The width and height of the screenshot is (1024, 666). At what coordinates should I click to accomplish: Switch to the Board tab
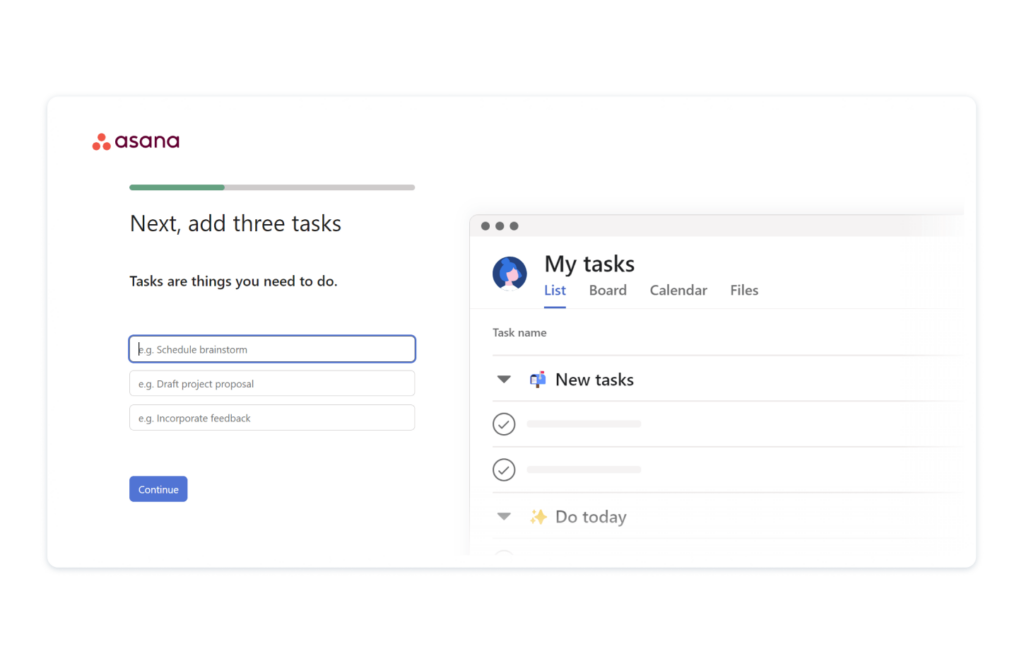(x=607, y=290)
